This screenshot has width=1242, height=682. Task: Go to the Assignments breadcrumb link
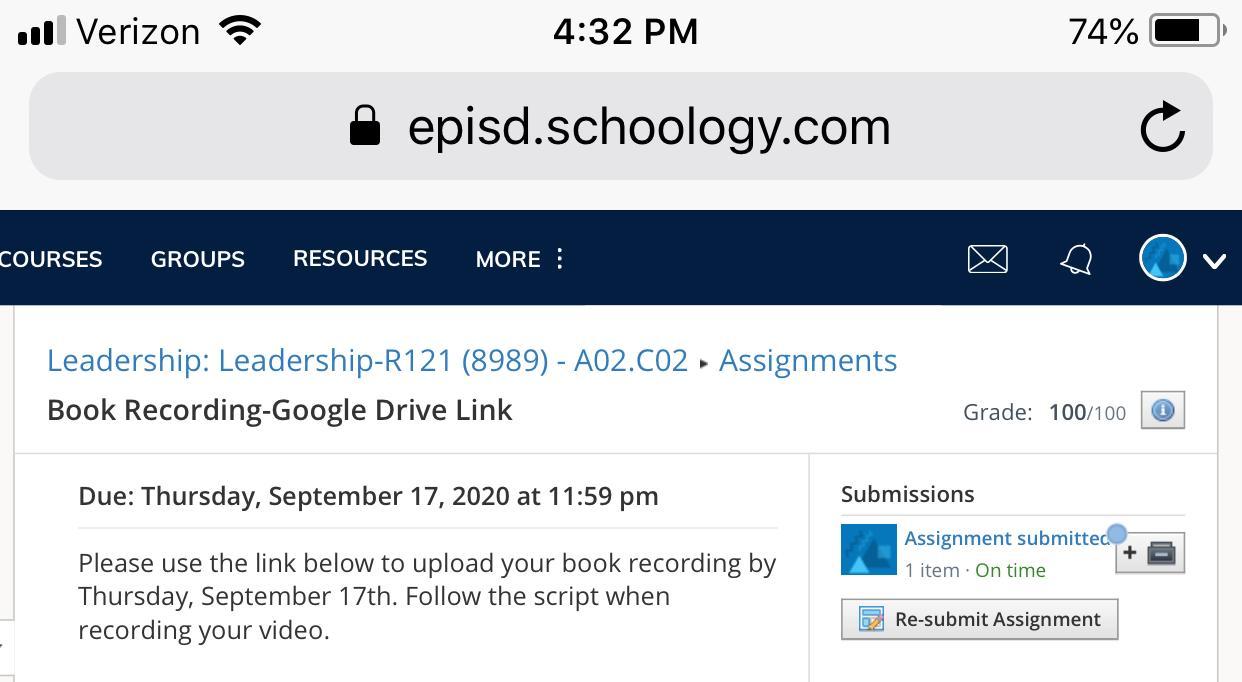click(807, 361)
